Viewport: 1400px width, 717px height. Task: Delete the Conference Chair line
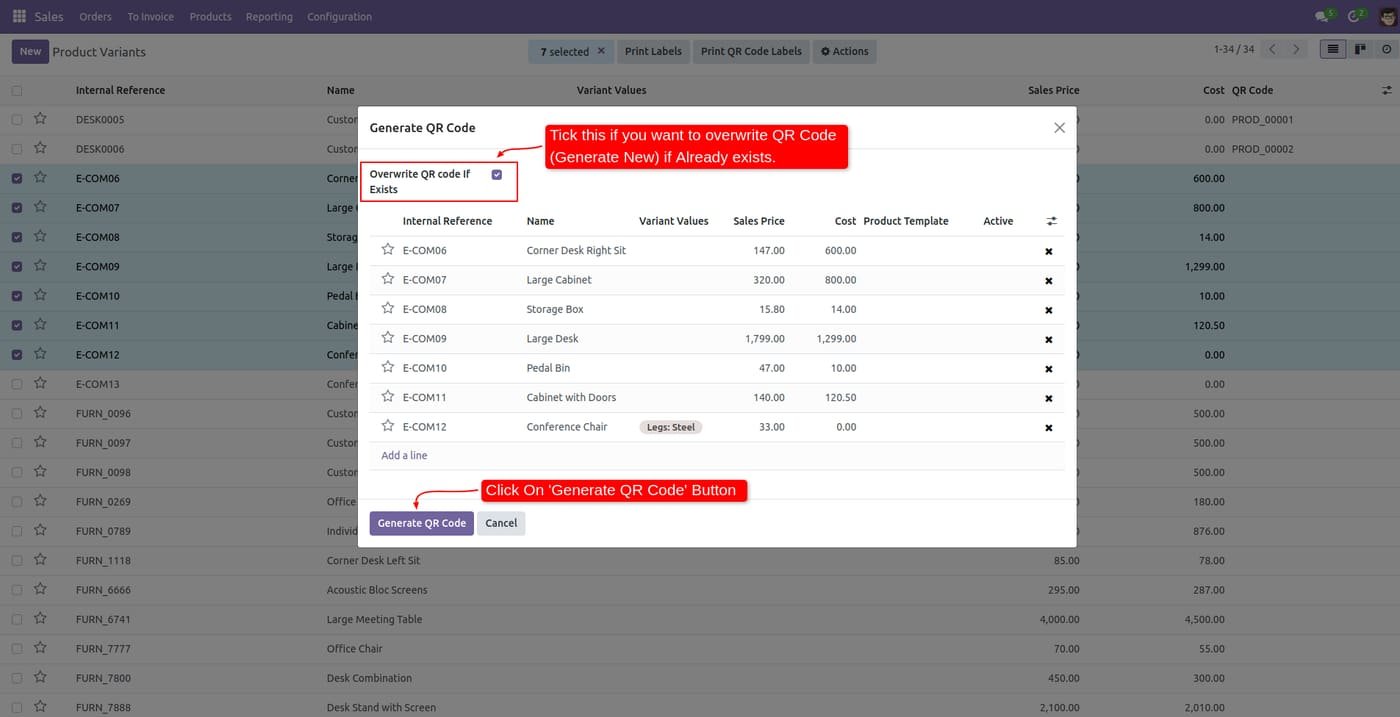pos(1049,428)
